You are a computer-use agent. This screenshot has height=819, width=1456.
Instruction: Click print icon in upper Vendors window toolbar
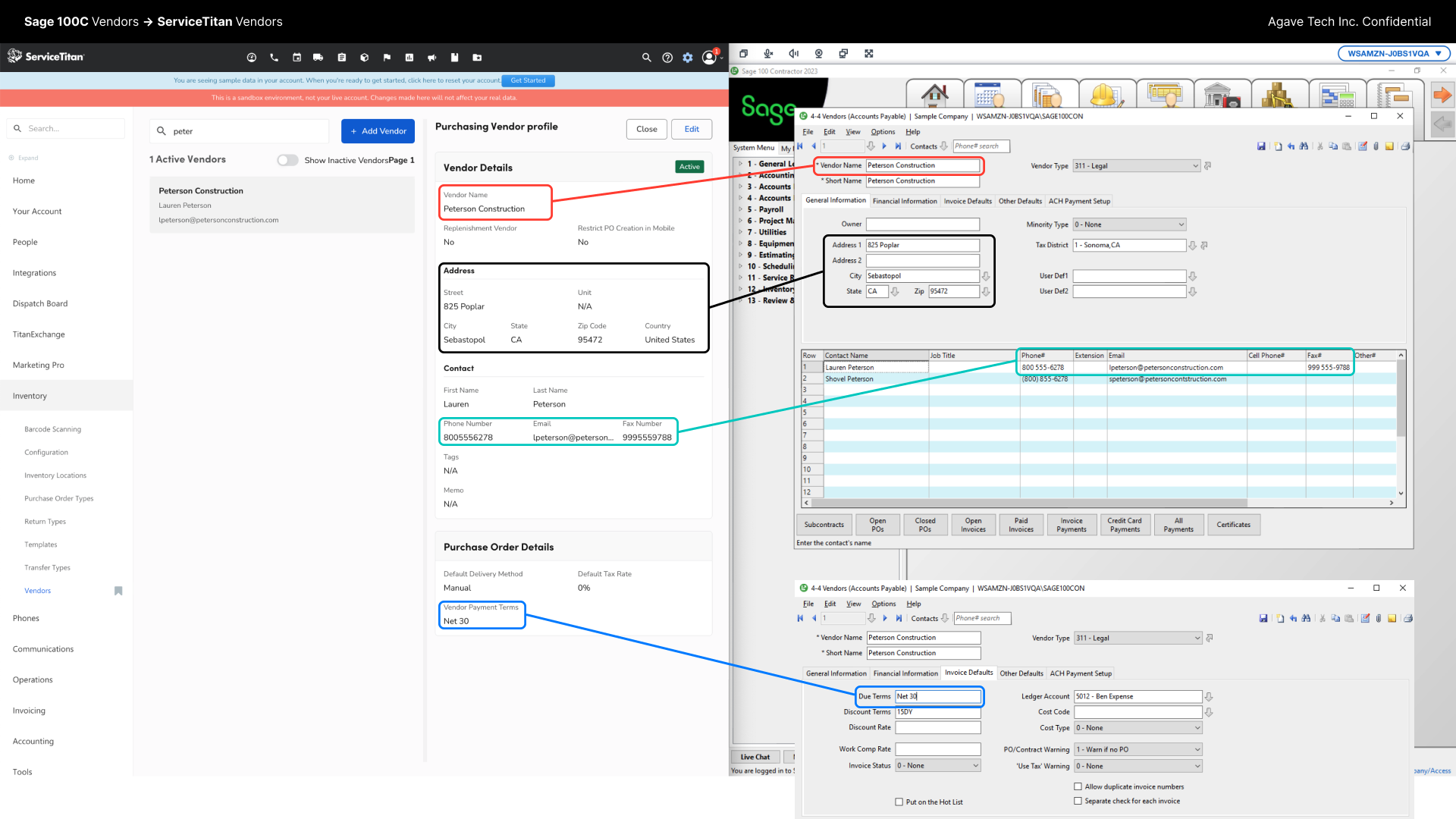click(1405, 146)
